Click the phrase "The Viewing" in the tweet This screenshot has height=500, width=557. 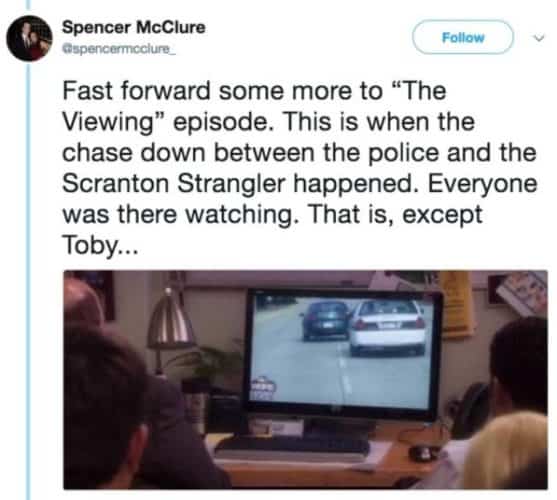[x=254, y=106]
